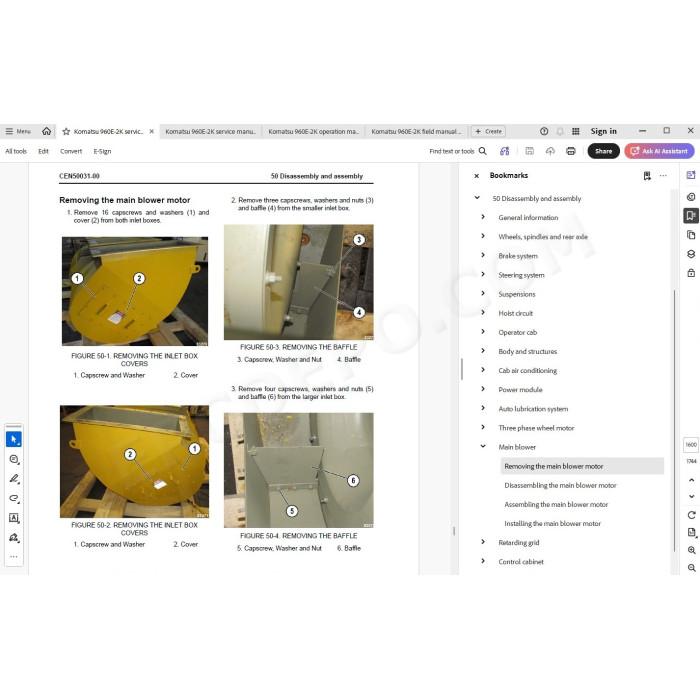Viewport: 700px width, 700px height.
Task: Choose the Draw freehand loop tool
Action: click(x=14, y=499)
